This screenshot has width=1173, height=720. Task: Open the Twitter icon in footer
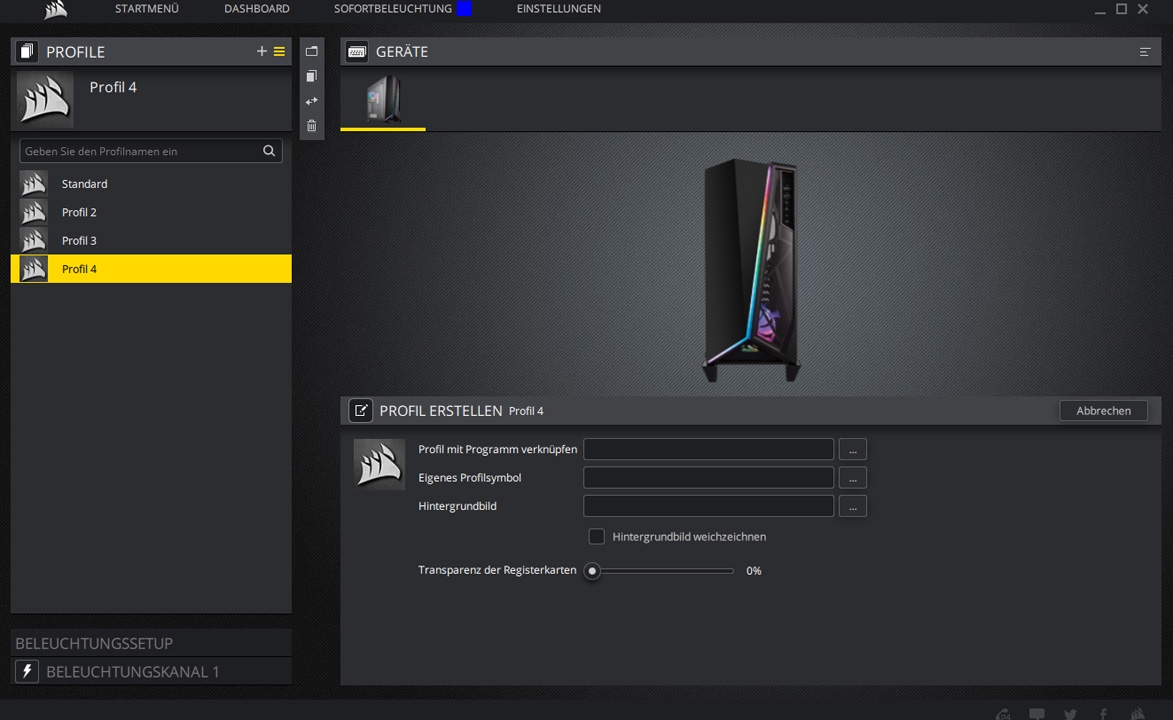point(1071,714)
